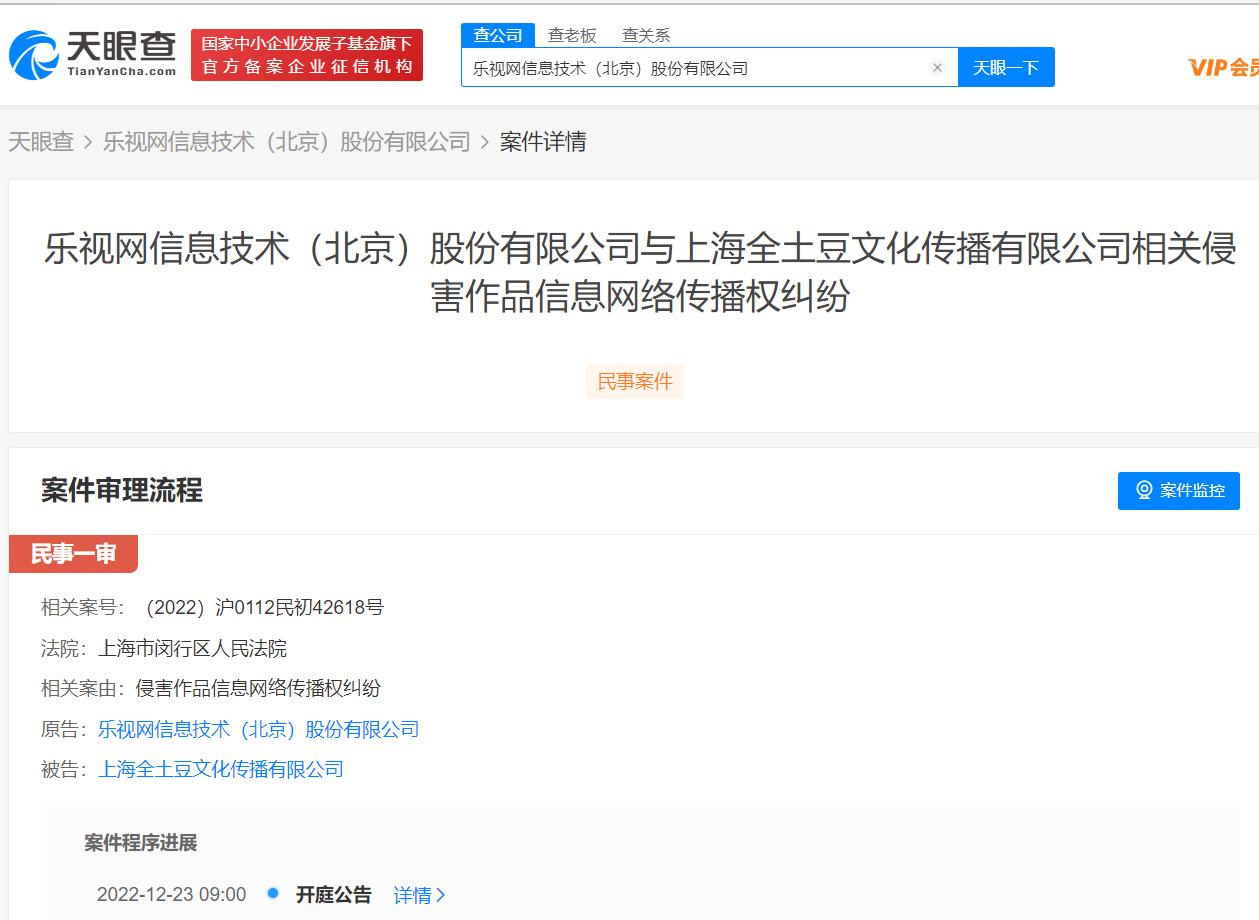Open plaintiff 乐视网信息技术（北京）股份有限公司 link

[259, 729]
